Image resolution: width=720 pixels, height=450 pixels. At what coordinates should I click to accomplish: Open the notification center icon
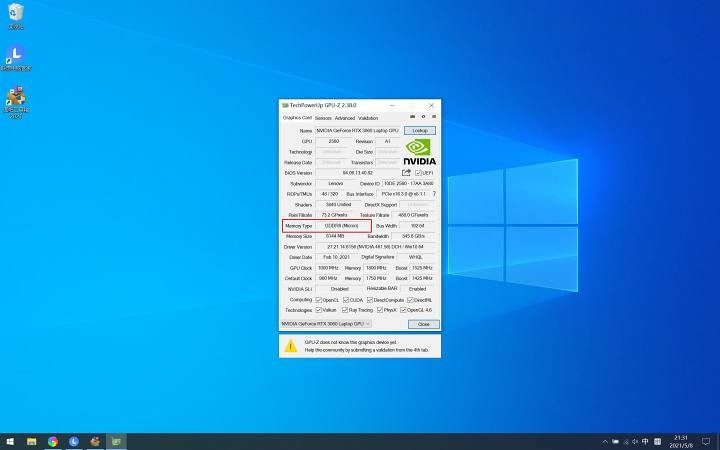pos(706,442)
